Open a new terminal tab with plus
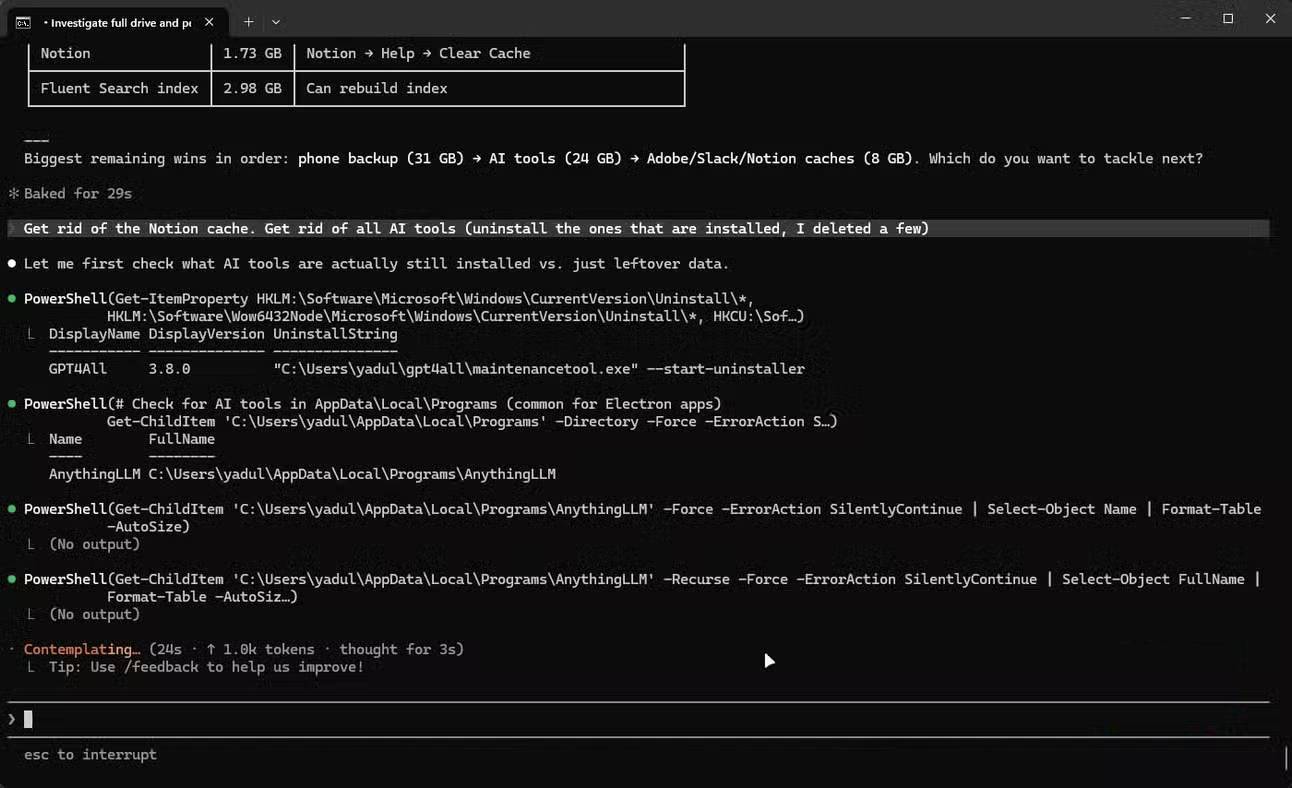The width and height of the screenshot is (1292, 788). (x=248, y=22)
